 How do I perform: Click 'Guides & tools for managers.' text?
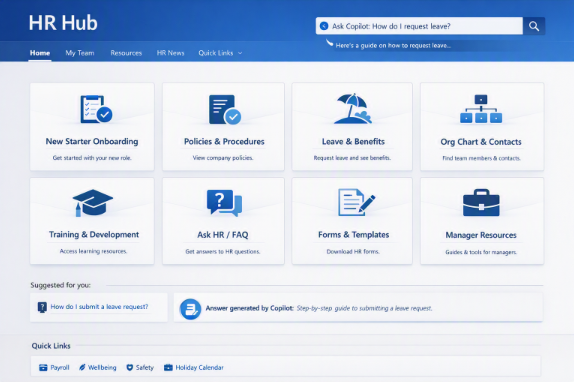click(481, 252)
